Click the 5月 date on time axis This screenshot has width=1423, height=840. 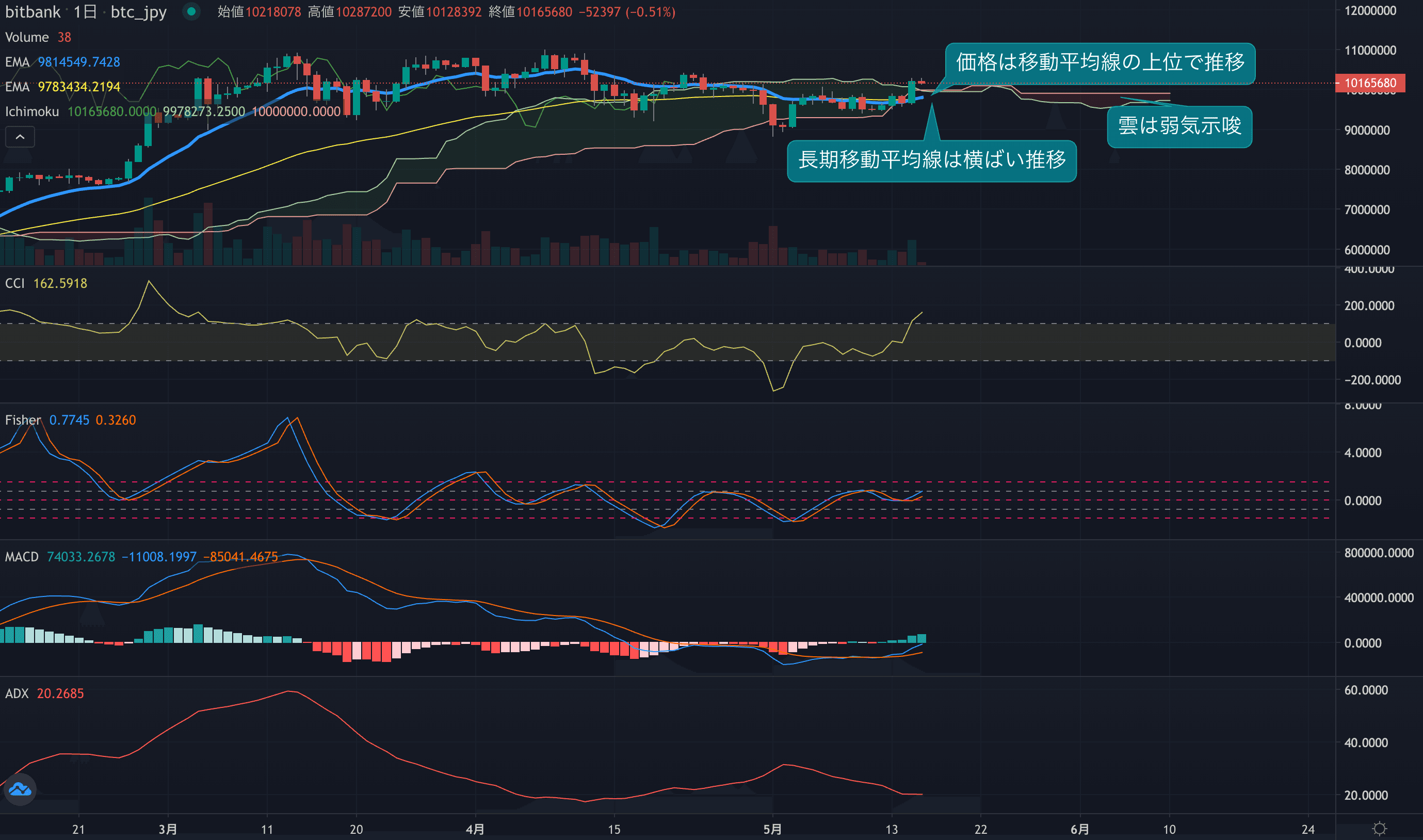772,829
